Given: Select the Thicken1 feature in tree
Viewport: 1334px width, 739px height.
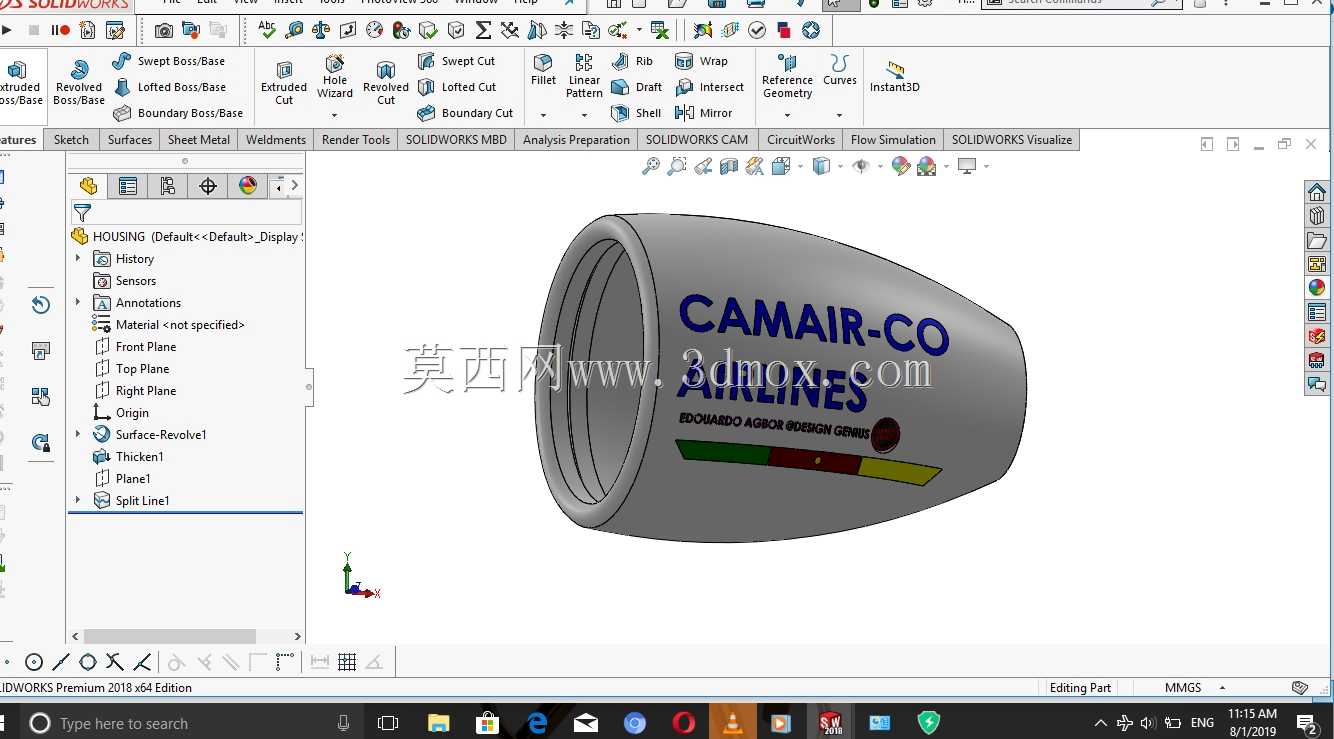Looking at the screenshot, I should coord(129,457).
